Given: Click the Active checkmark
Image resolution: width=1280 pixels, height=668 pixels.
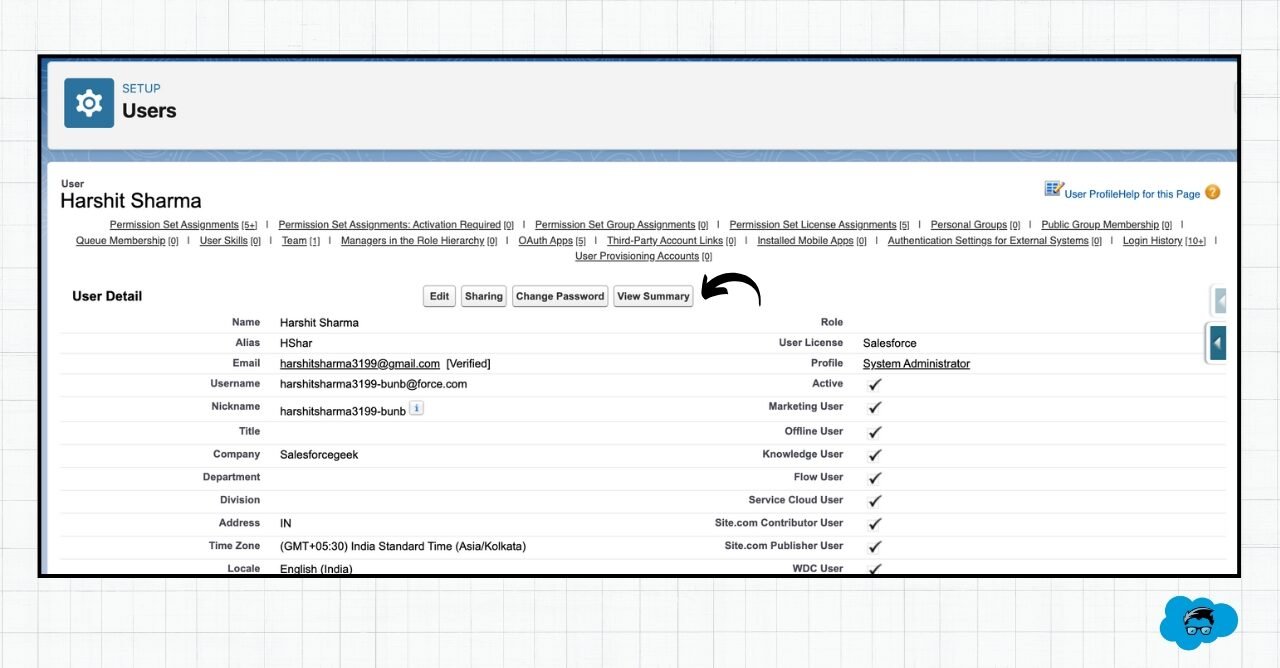Looking at the screenshot, I should click(x=875, y=384).
